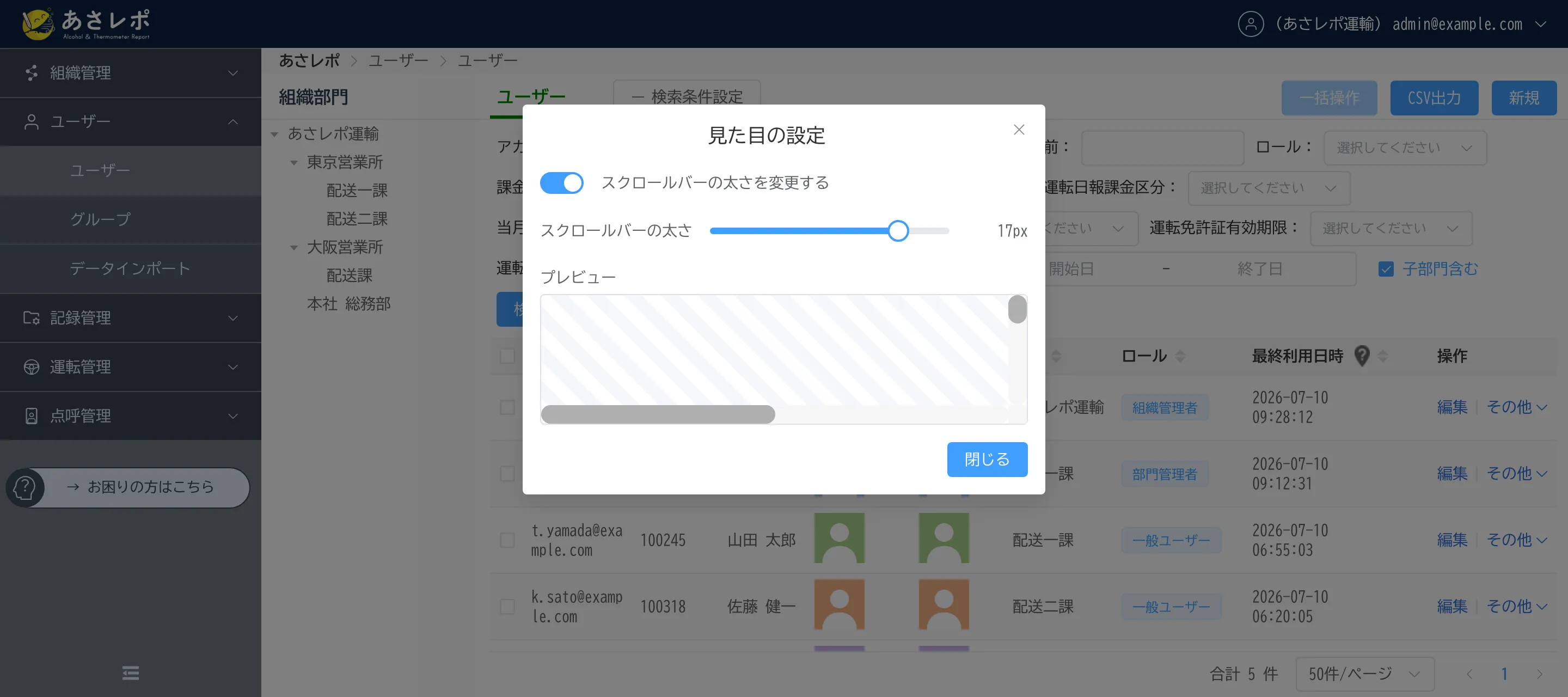1568x697 pixels.
Task: Uncheck the 子部門含む checkbox
Action: (1386, 269)
